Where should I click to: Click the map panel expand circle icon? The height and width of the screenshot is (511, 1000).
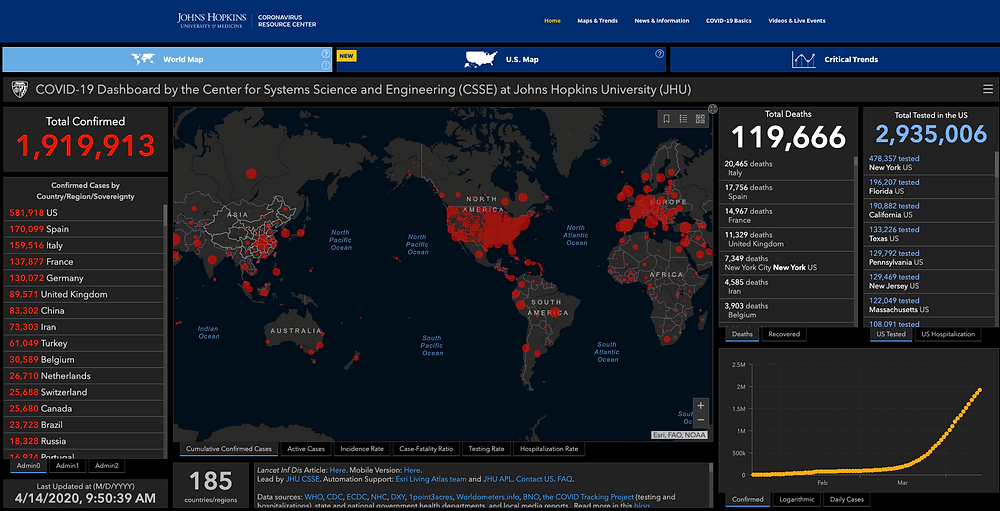[713, 109]
